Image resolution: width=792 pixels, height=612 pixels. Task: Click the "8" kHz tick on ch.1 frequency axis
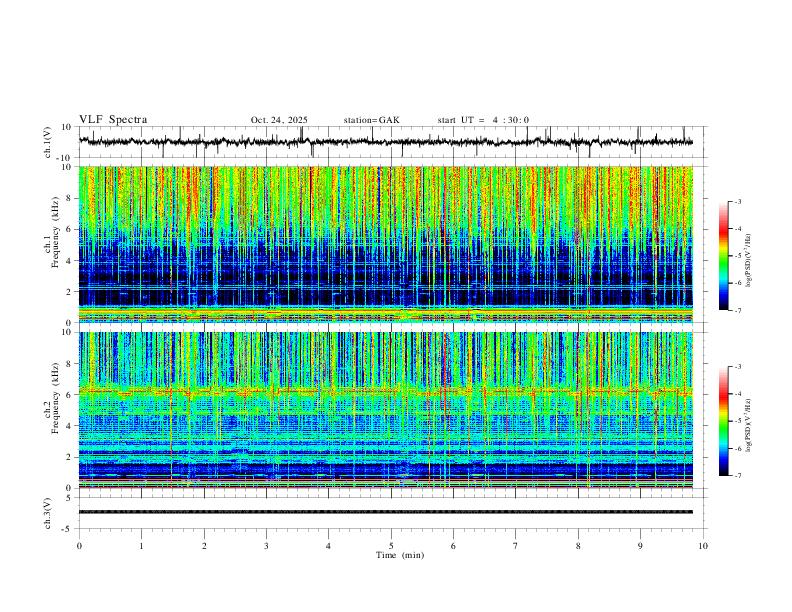[69, 198]
